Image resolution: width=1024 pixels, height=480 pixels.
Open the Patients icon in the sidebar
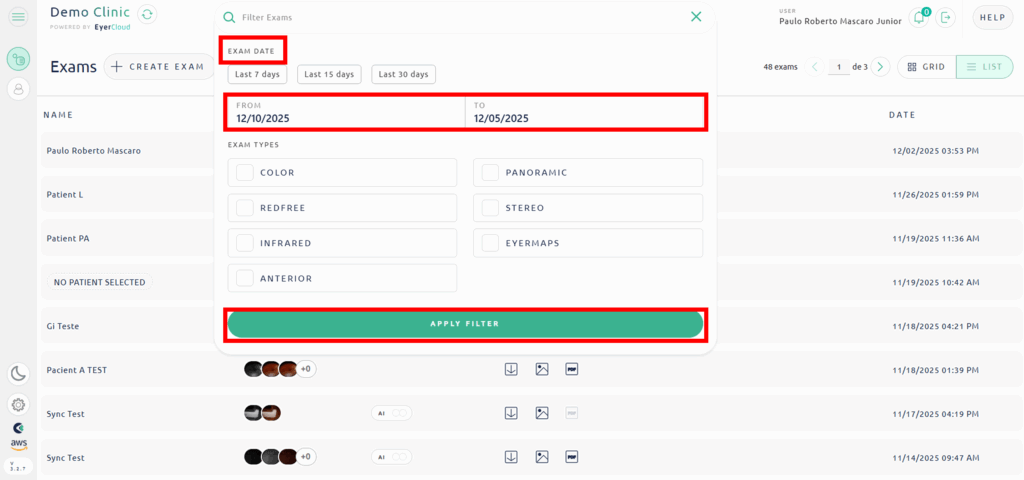pyautogui.click(x=18, y=89)
